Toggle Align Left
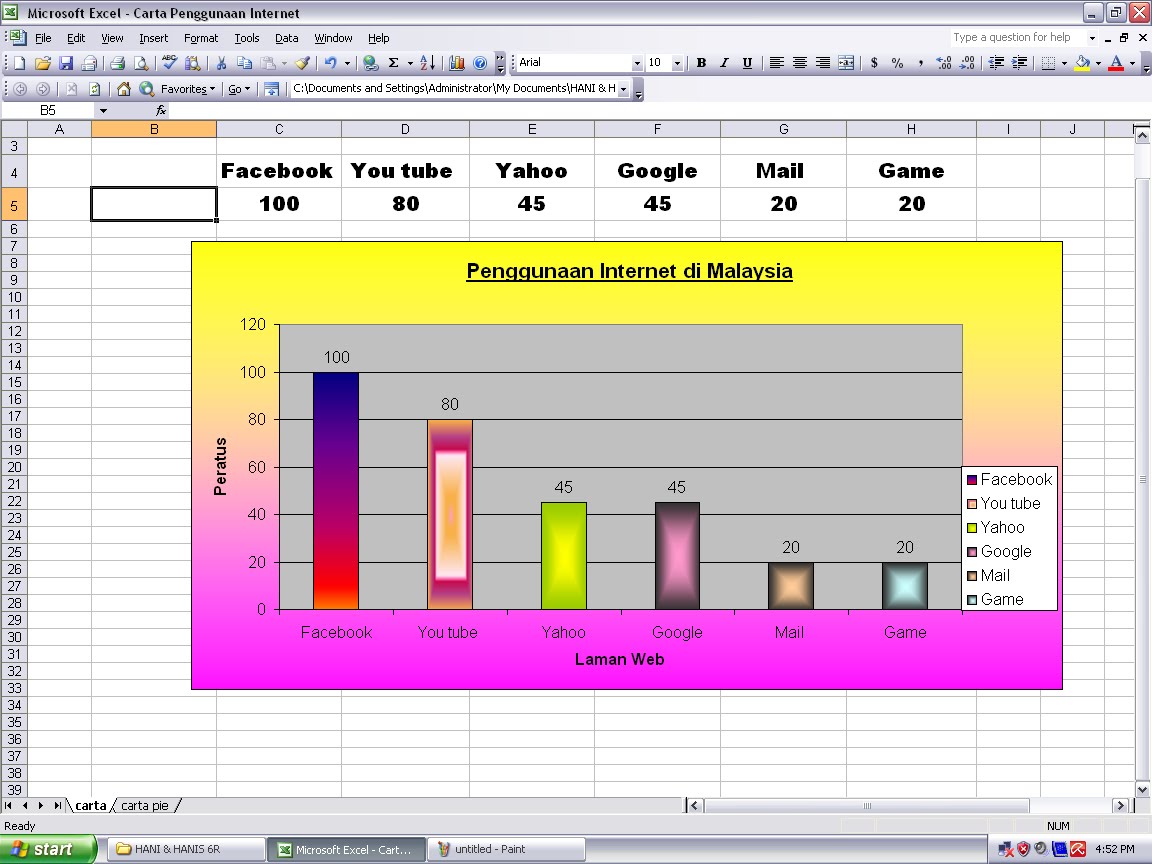Image resolution: width=1152 pixels, height=864 pixels. coord(776,63)
